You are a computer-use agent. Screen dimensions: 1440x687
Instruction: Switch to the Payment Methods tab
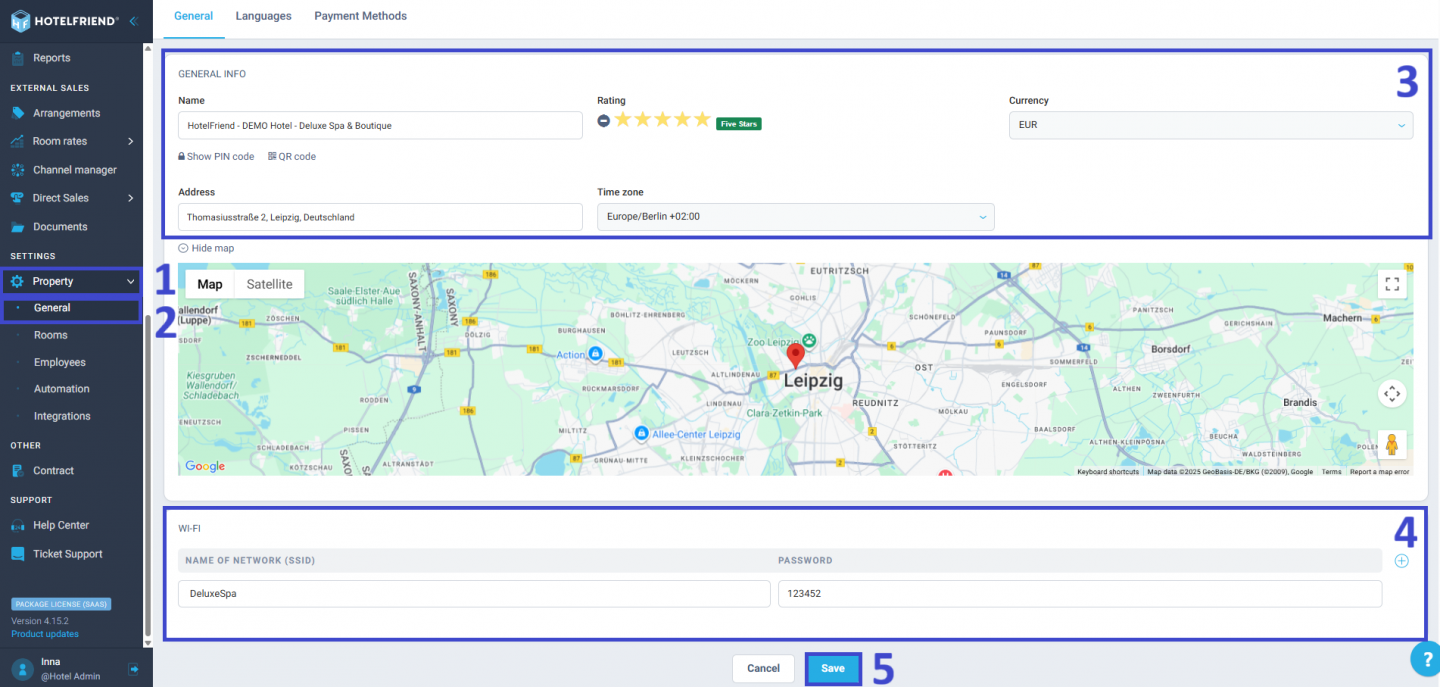click(360, 16)
